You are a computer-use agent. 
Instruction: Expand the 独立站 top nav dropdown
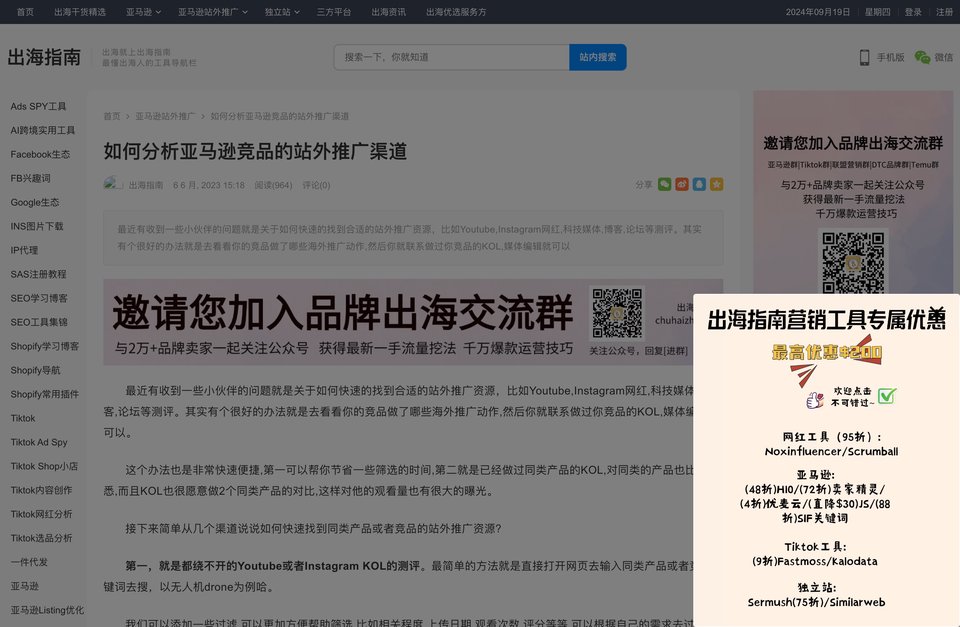point(282,12)
